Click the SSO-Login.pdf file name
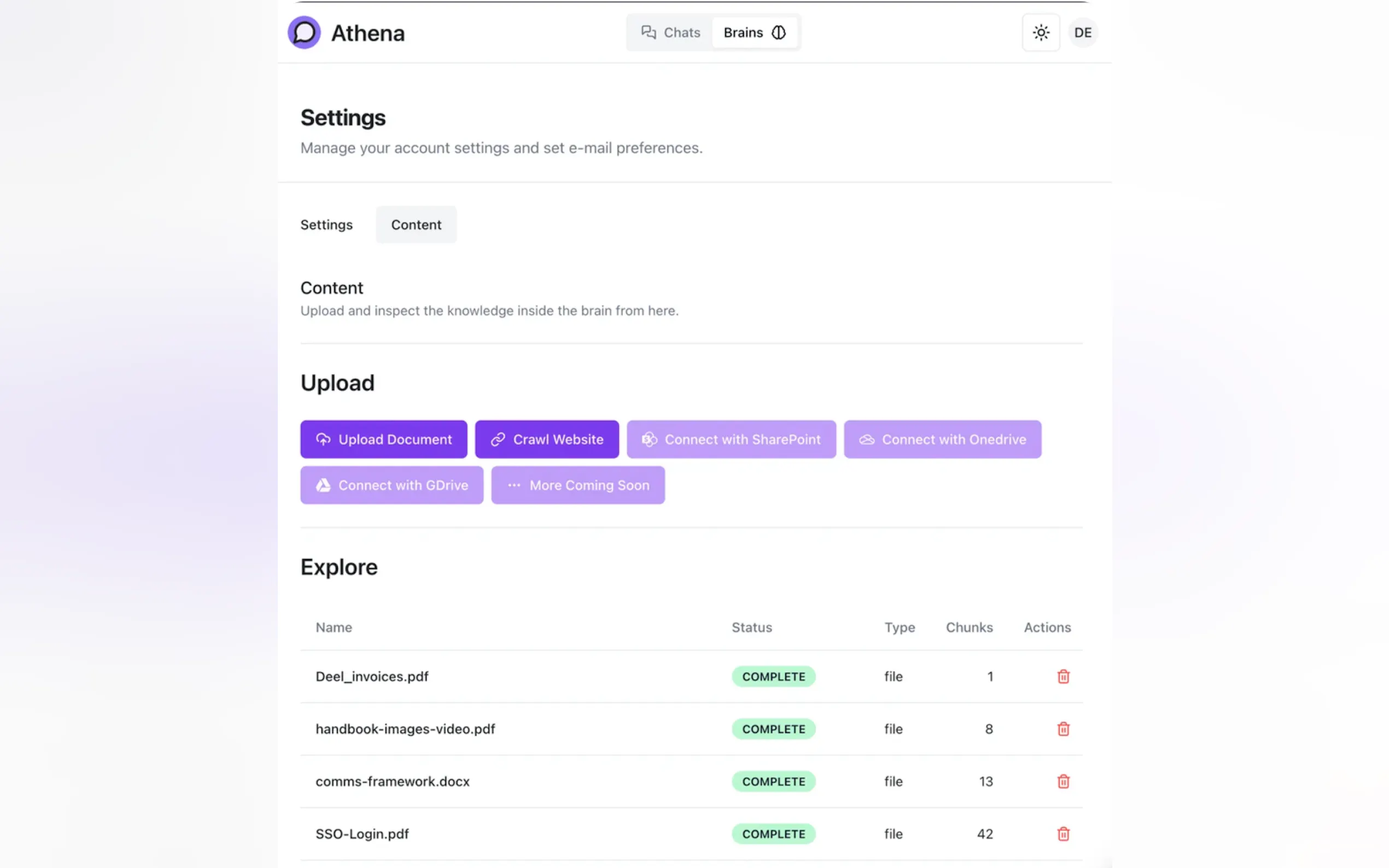 (x=362, y=834)
